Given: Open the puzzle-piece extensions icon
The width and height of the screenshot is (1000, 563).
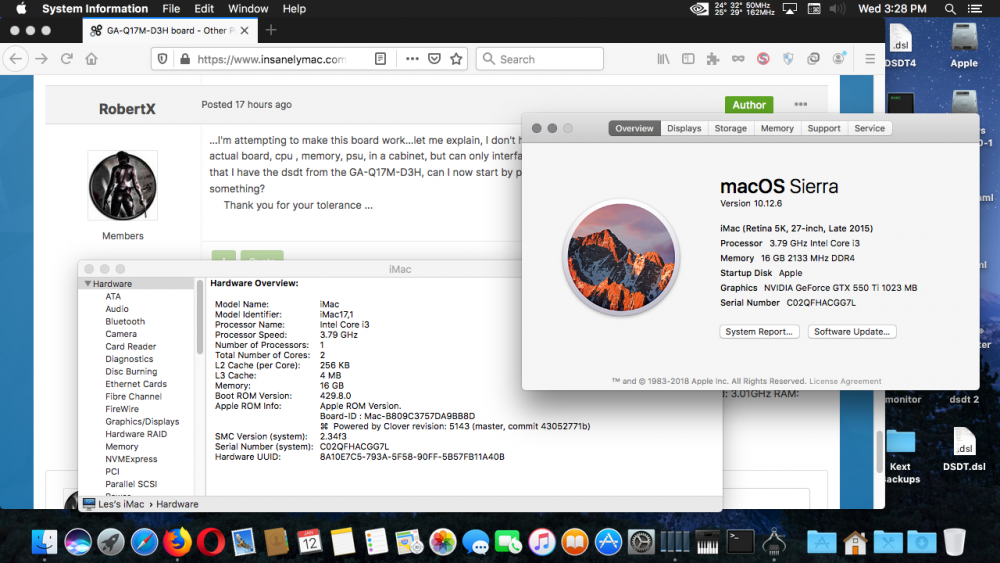Looking at the screenshot, I should coord(713,59).
